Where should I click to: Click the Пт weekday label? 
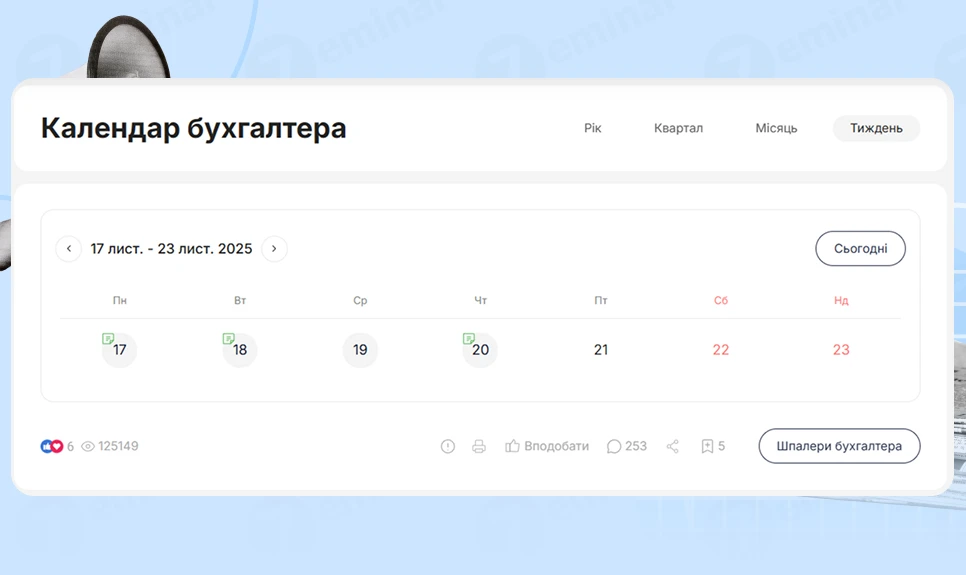coord(601,301)
